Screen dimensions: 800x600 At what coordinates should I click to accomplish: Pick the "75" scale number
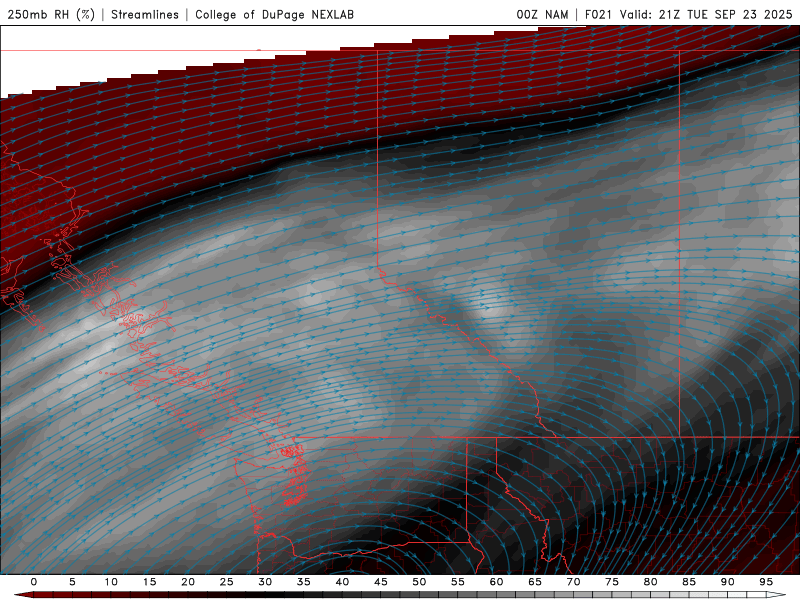(612, 582)
